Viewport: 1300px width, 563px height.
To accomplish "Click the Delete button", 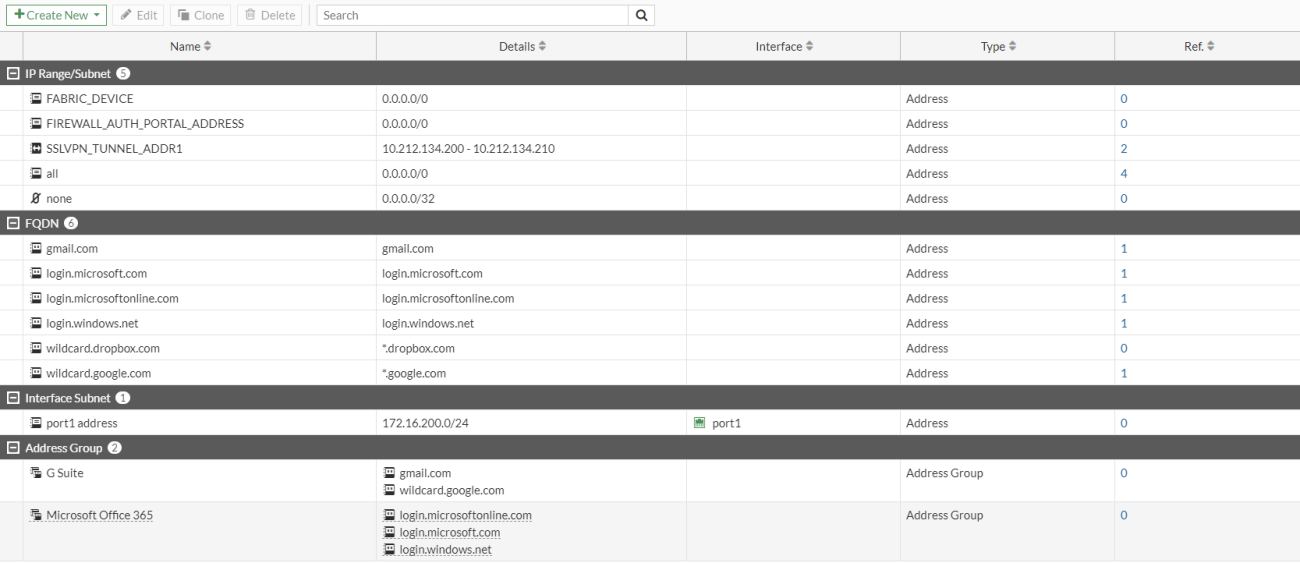I will click(x=270, y=15).
